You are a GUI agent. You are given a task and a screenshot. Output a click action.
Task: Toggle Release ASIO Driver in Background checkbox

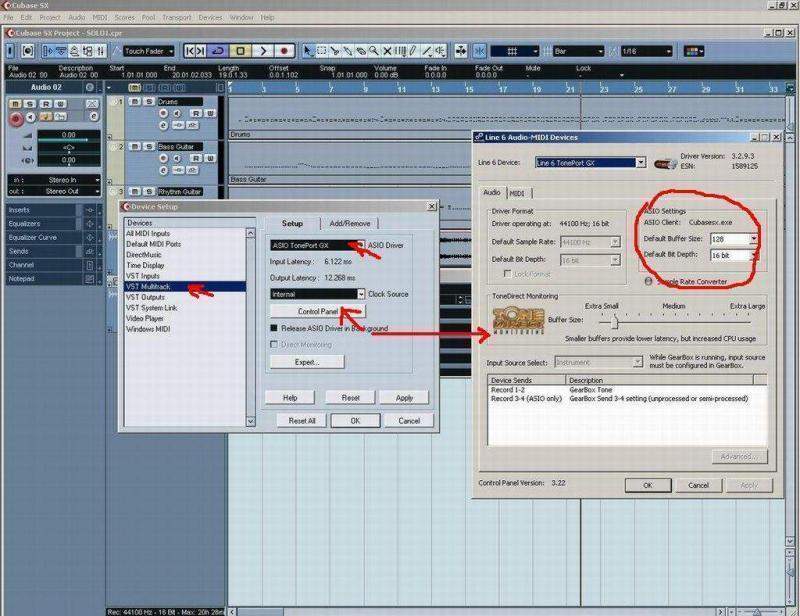(274, 327)
